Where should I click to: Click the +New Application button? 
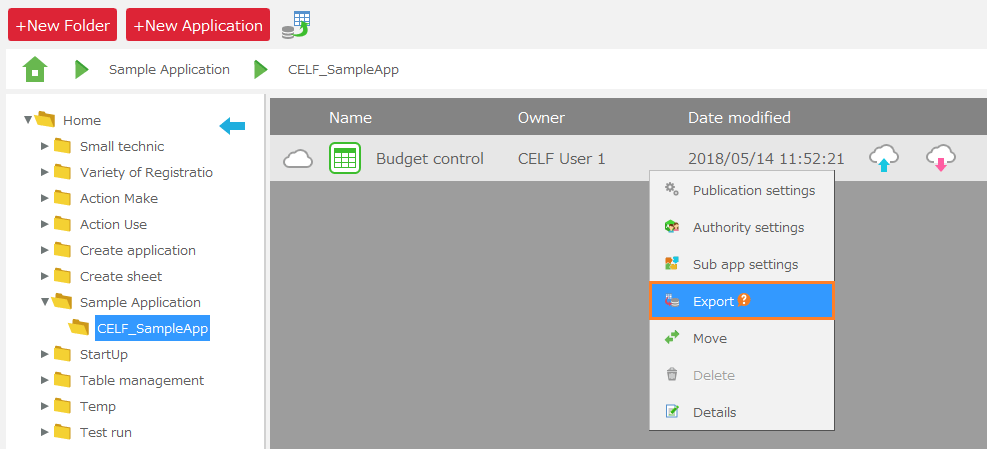pos(198,25)
